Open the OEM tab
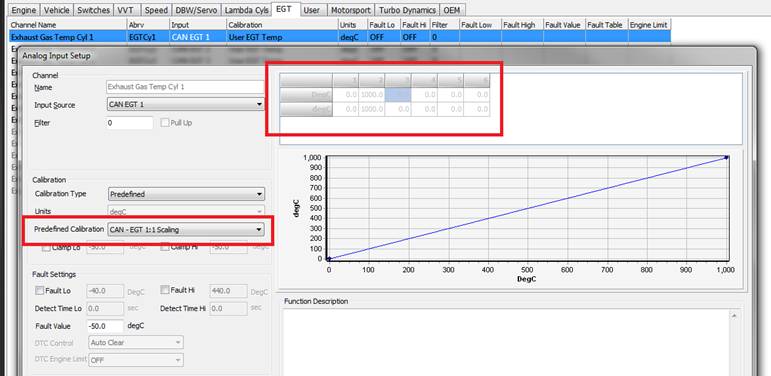771x376 pixels. (x=451, y=10)
